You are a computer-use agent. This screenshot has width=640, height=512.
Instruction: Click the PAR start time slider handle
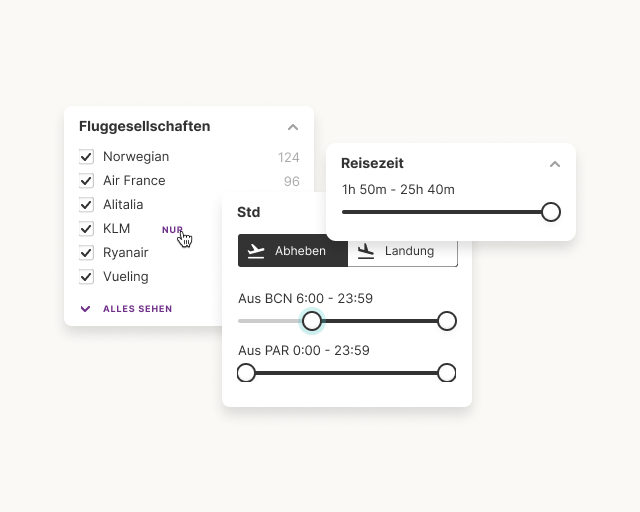coord(246,373)
